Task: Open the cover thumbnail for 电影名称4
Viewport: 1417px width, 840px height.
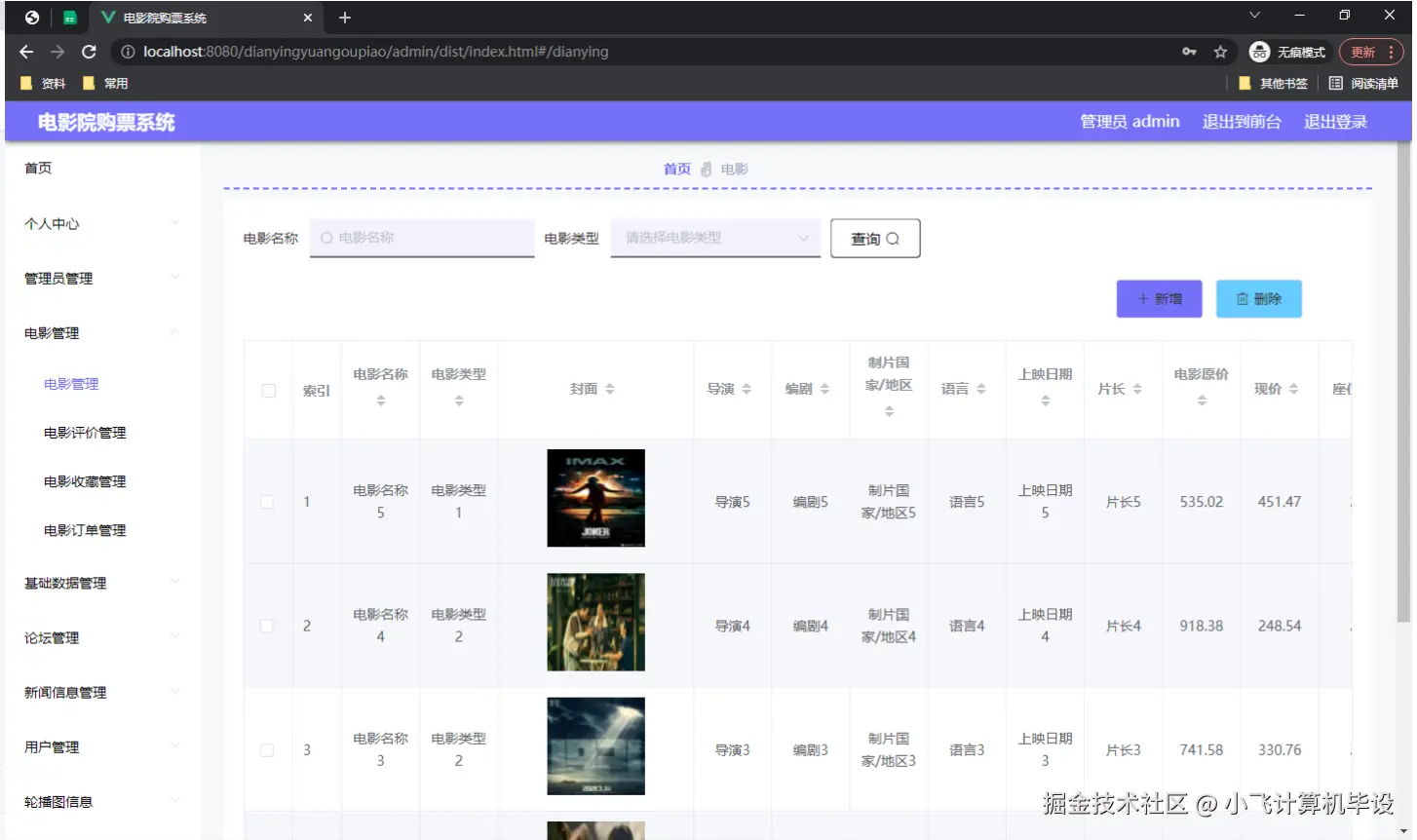Action: coord(596,622)
